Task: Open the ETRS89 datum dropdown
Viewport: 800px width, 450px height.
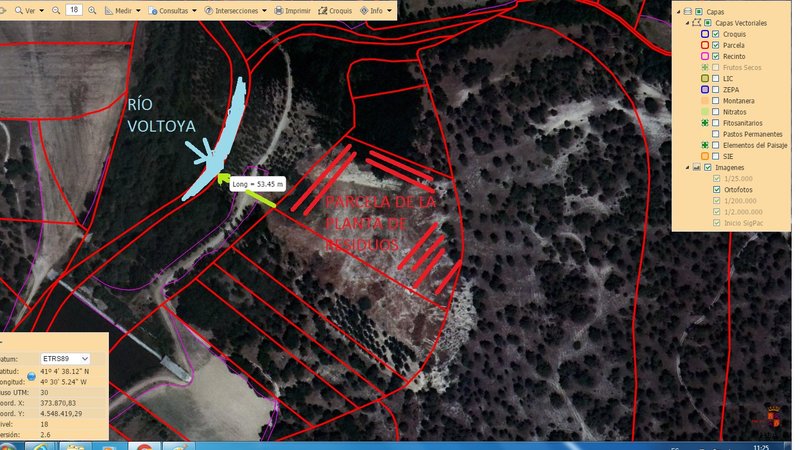Action: (x=64, y=358)
